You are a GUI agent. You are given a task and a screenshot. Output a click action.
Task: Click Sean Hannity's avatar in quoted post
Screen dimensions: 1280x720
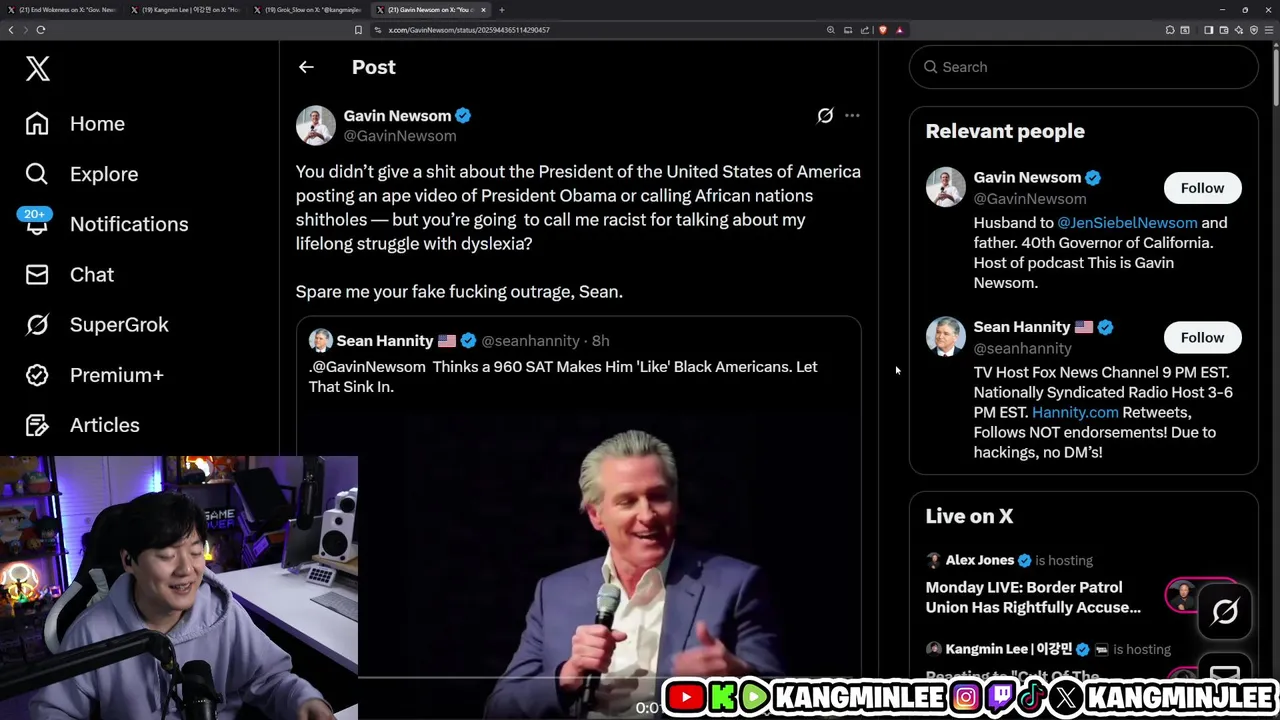tap(320, 341)
